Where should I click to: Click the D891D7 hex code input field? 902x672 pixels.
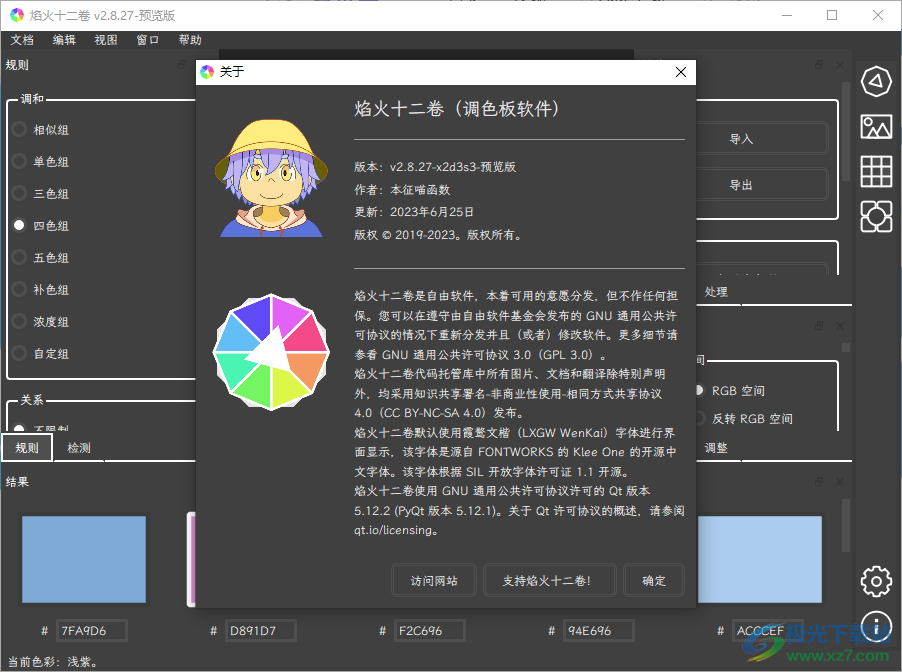click(260, 630)
